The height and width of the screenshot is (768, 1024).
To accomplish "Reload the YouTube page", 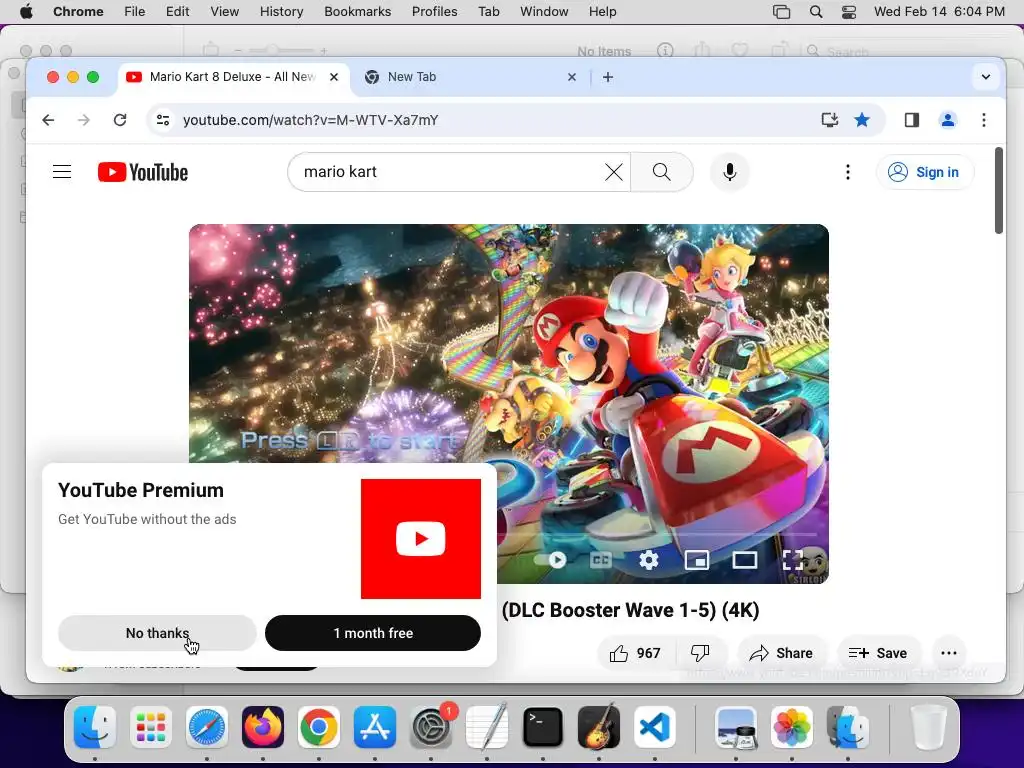I will [x=120, y=120].
